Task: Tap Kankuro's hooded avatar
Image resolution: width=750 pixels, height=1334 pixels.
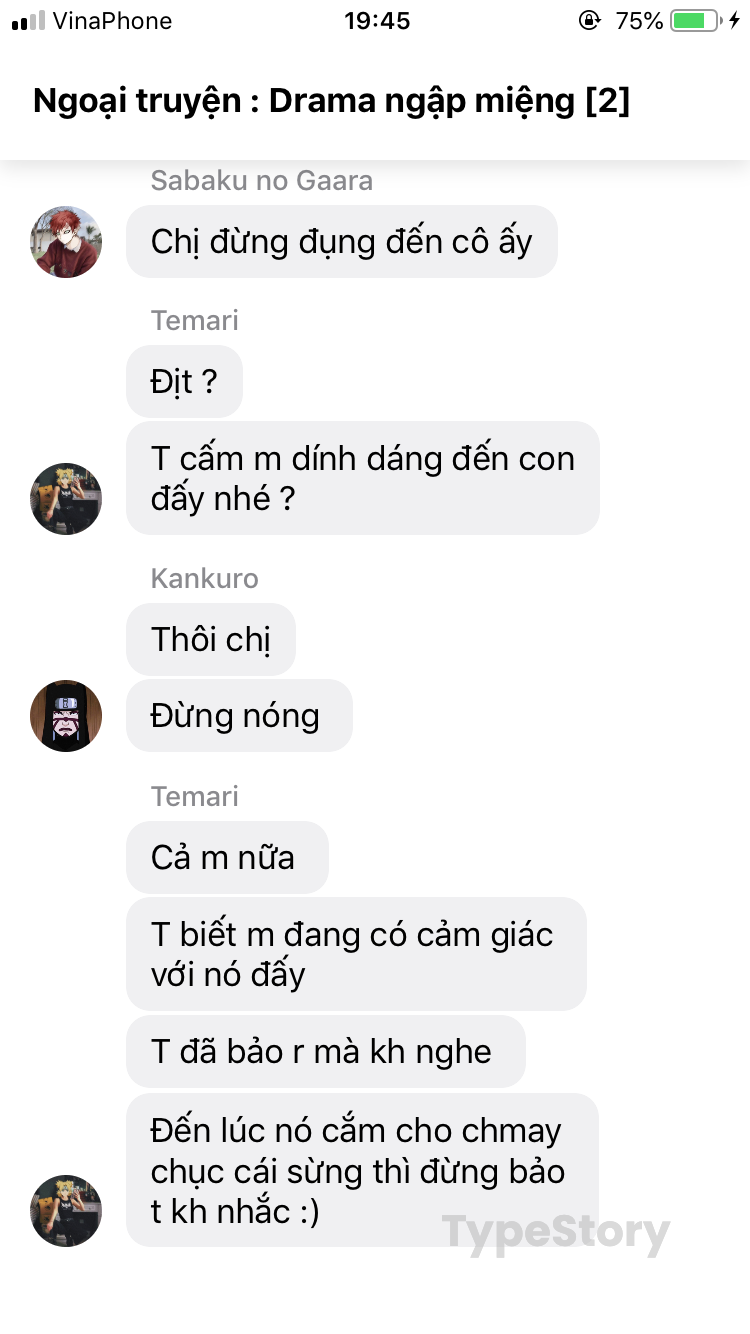Action: pos(66,716)
